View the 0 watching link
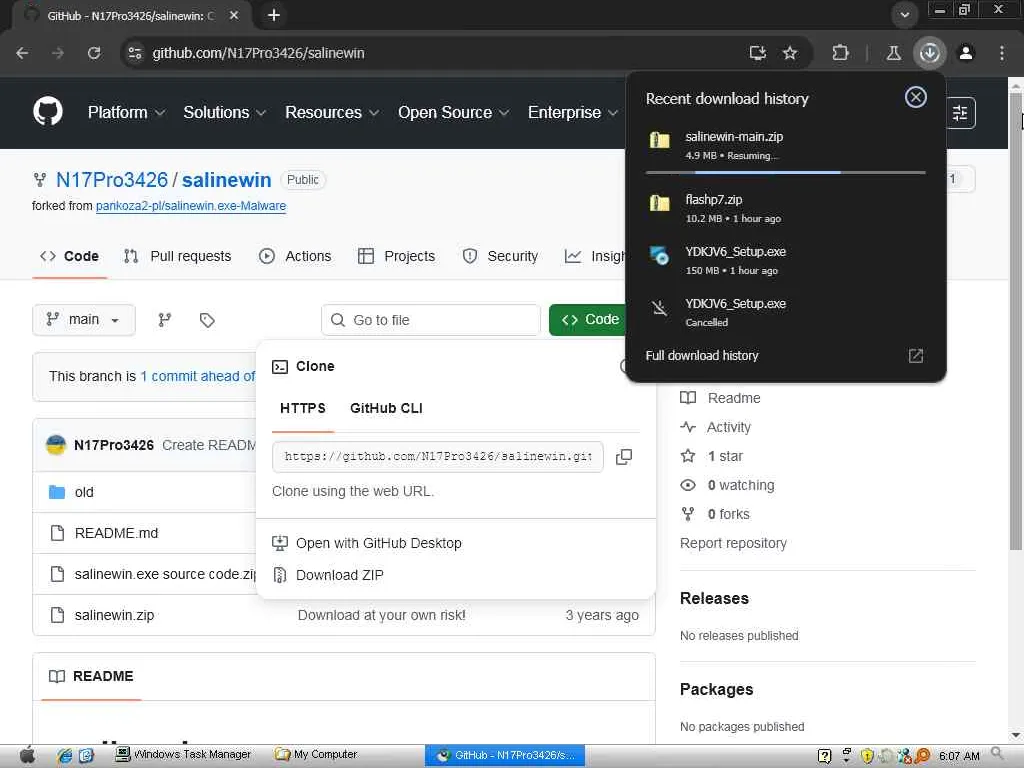The image size is (1024, 768). tap(728, 485)
